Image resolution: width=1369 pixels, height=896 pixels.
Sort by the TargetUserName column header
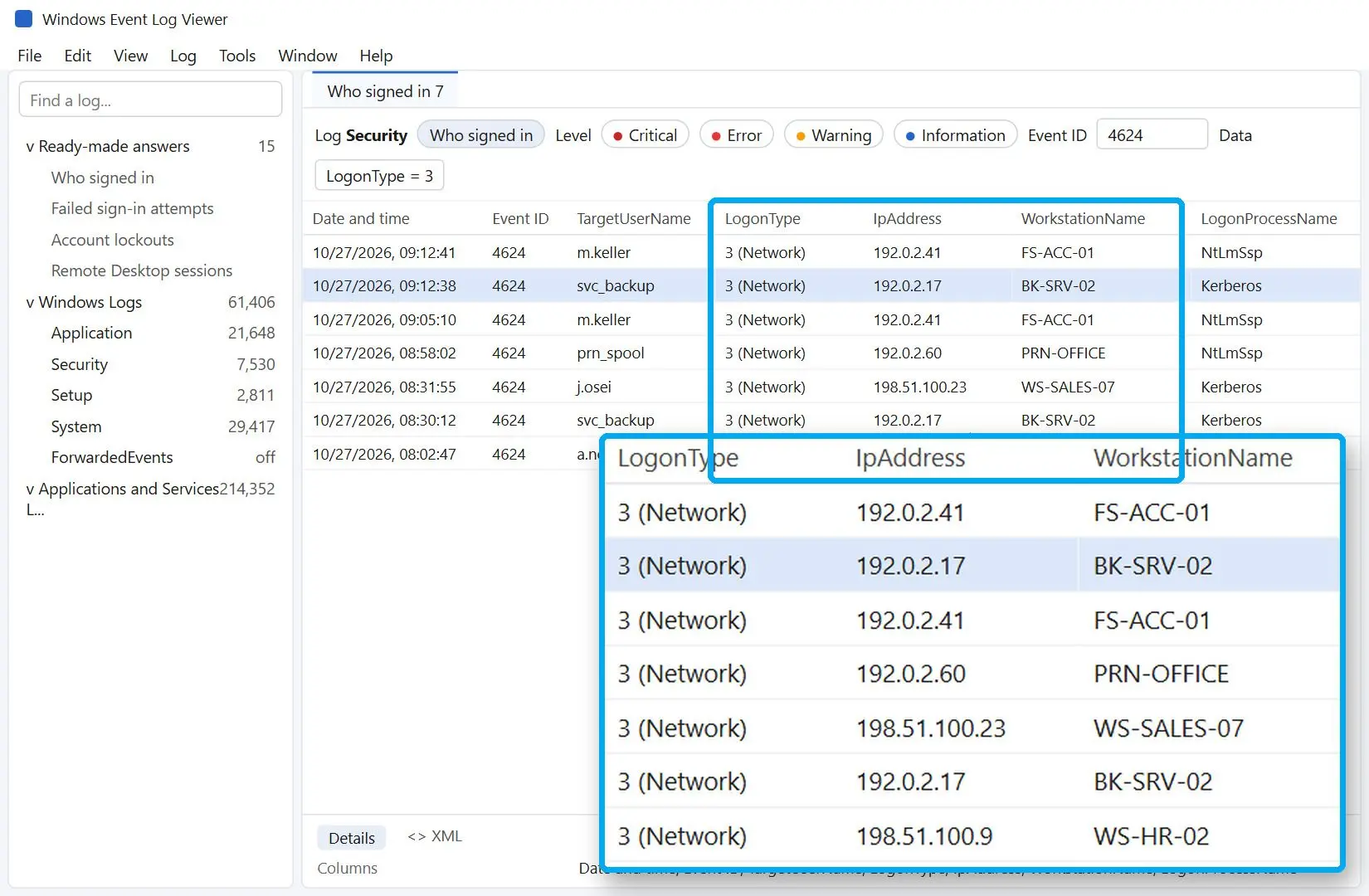(634, 218)
